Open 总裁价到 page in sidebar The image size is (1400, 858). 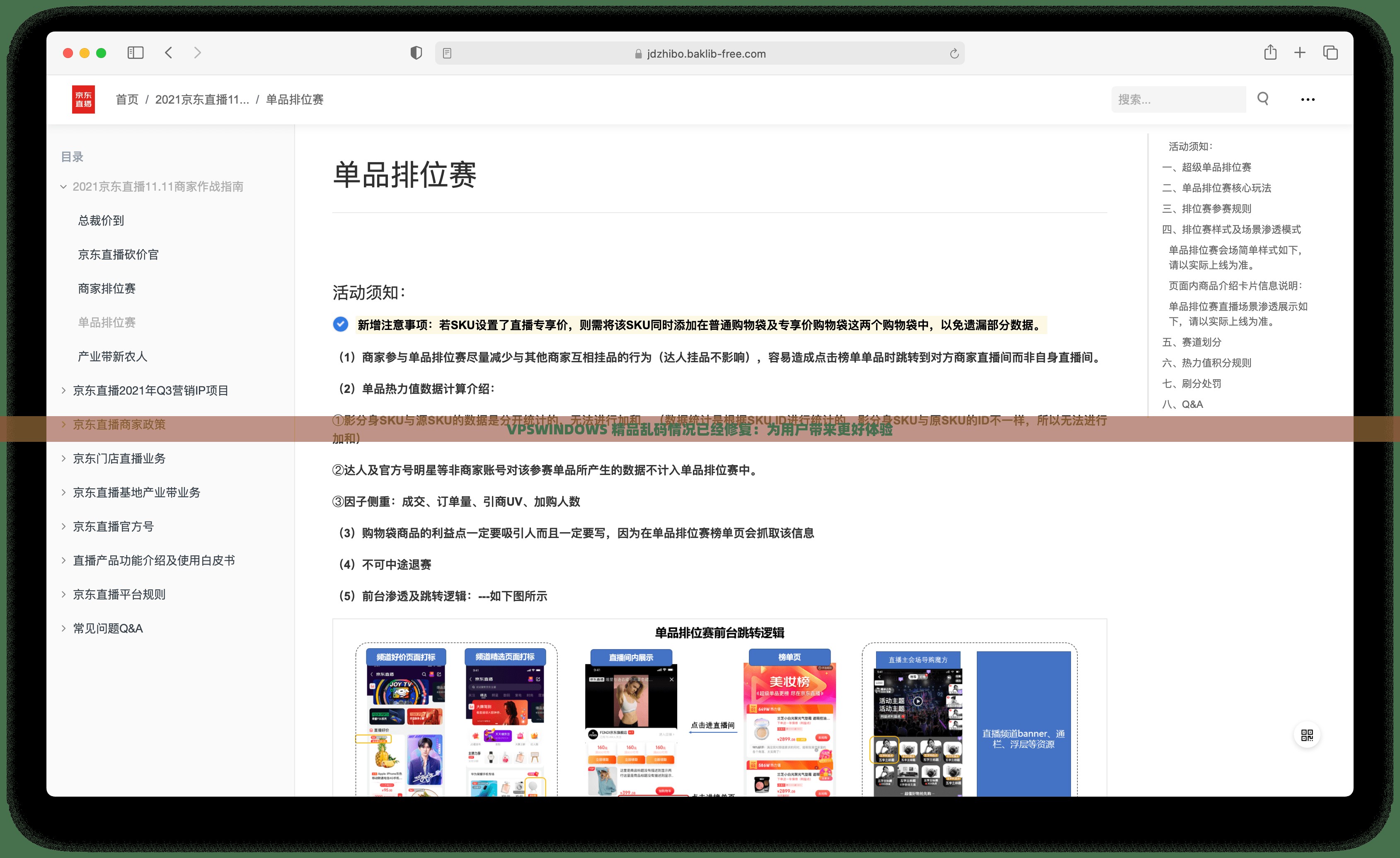point(101,221)
